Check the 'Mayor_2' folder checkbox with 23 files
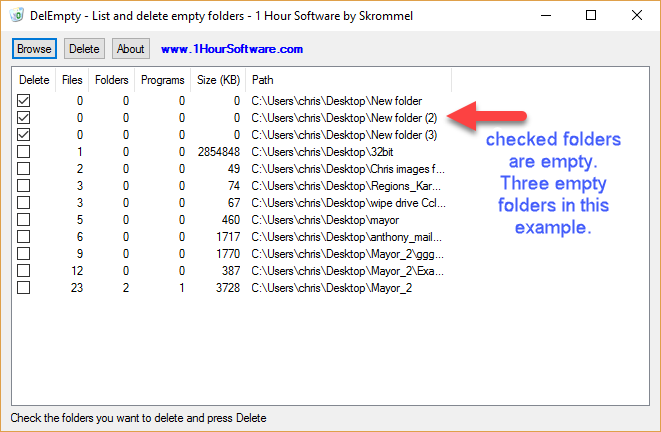The image size is (661, 432). coord(24,288)
